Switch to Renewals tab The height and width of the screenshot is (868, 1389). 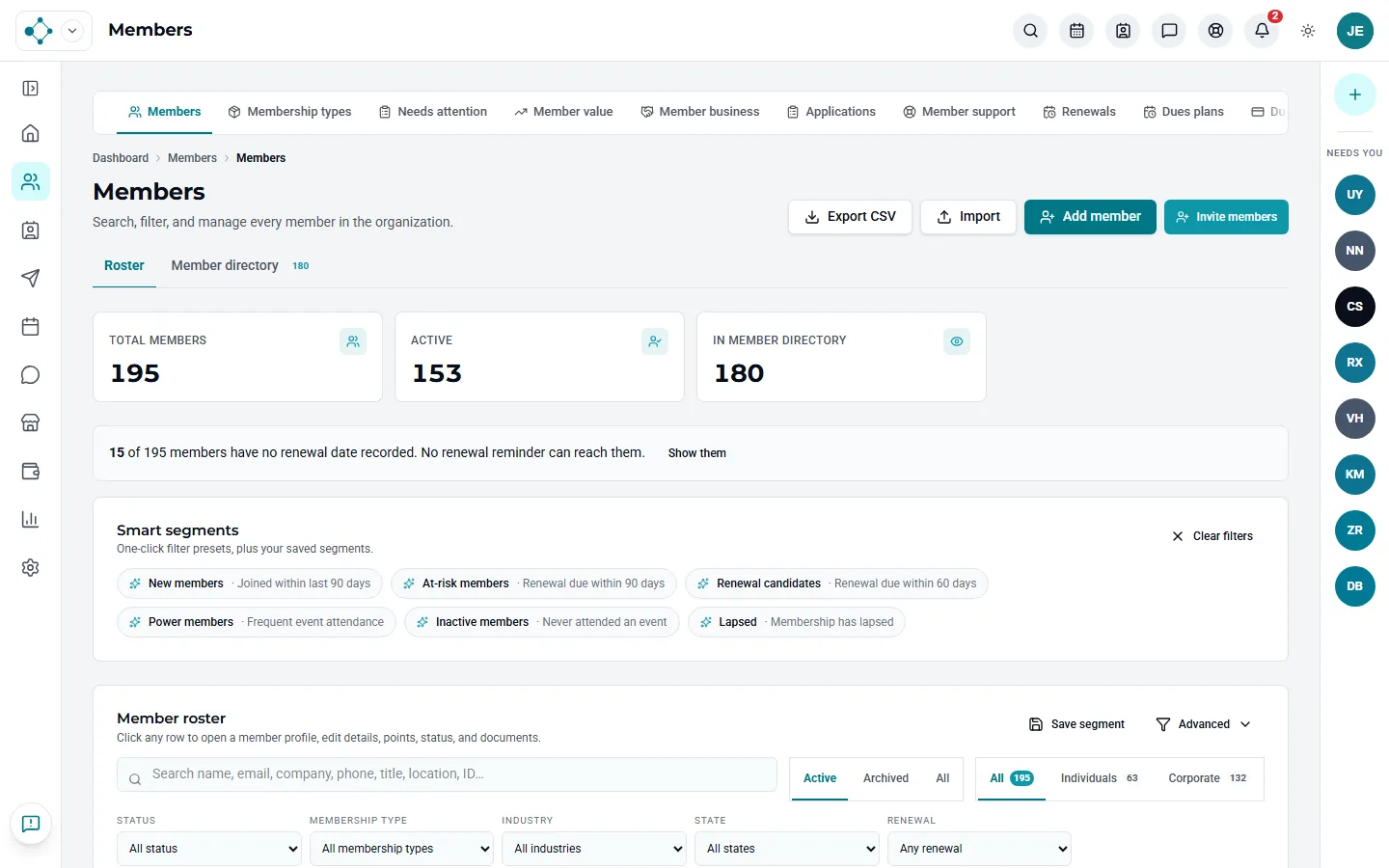pyautogui.click(x=1079, y=112)
